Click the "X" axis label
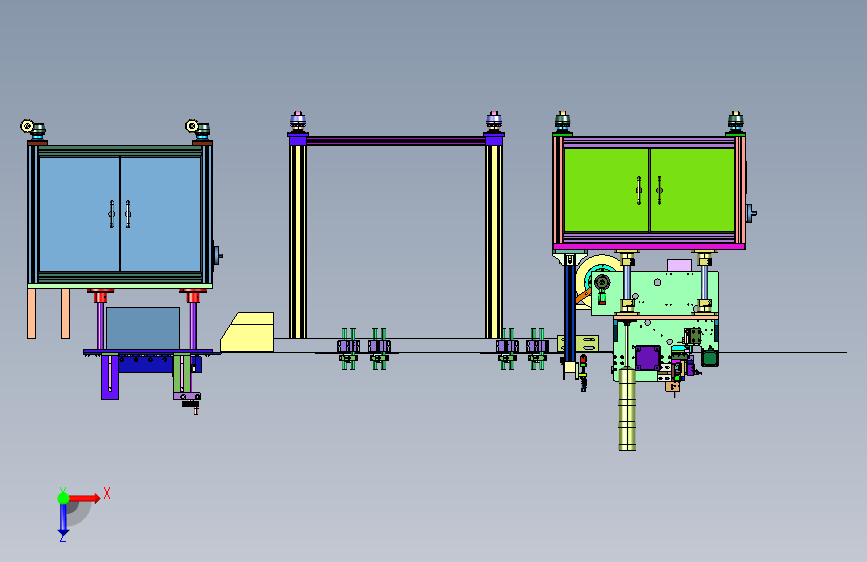867x562 pixels. coord(107,493)
